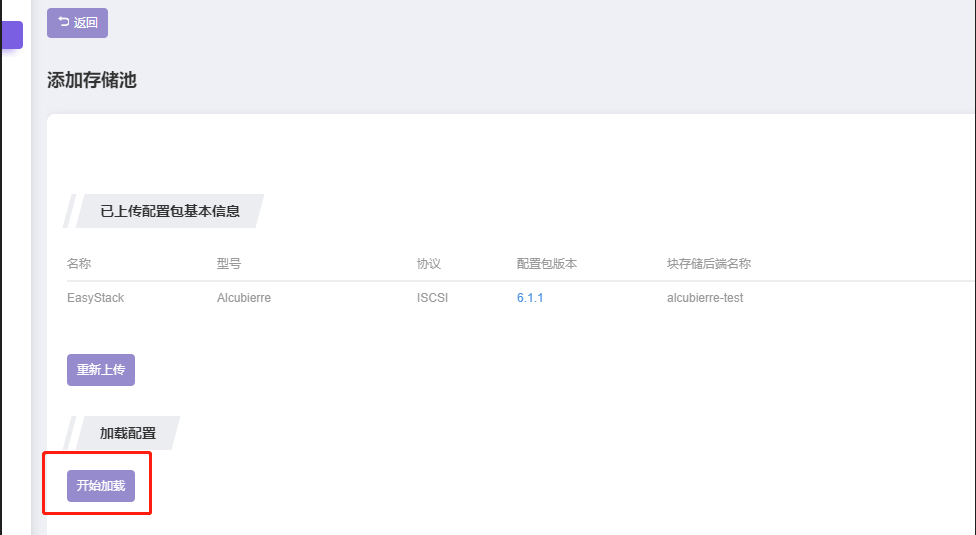
Task: Open the 6.1.1 version link
Action: [530, 298]
